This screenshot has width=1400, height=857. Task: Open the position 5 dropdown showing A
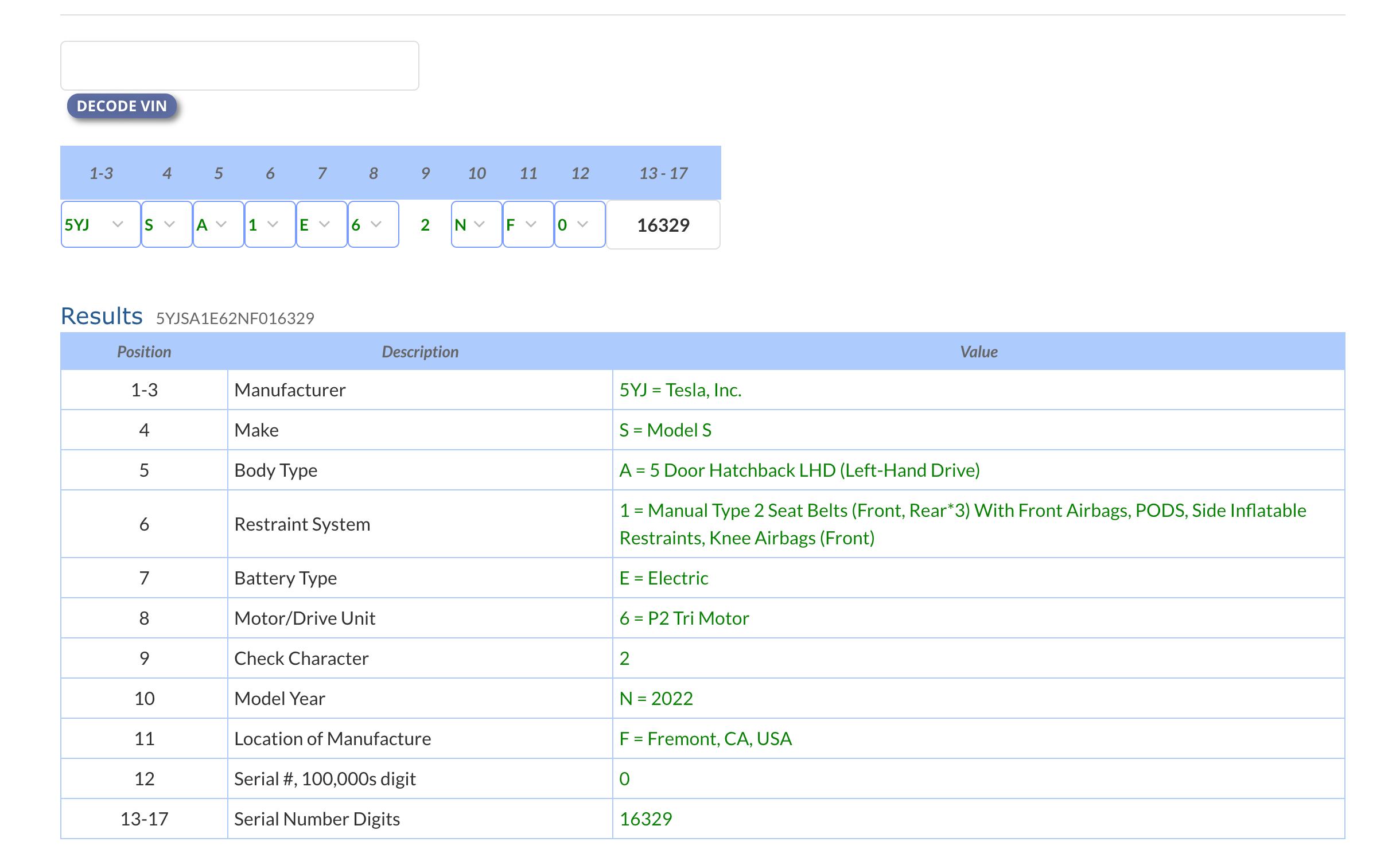(x=218, y=224)
